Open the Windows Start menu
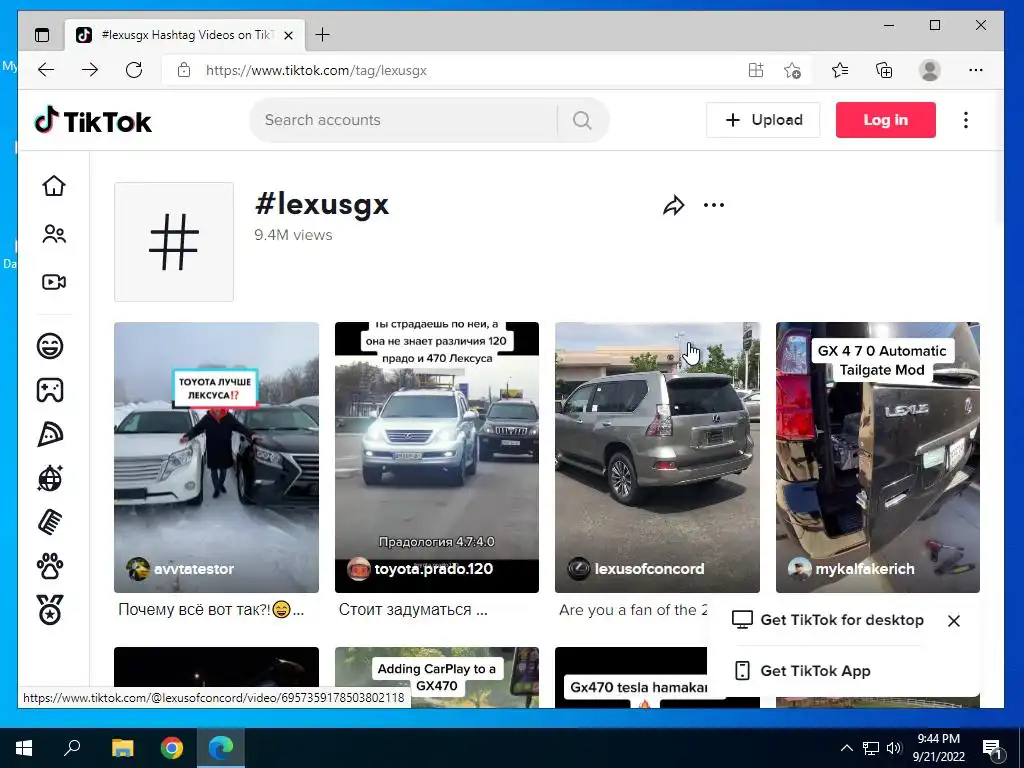This screenshot has width=1024, height=768. 24,748
